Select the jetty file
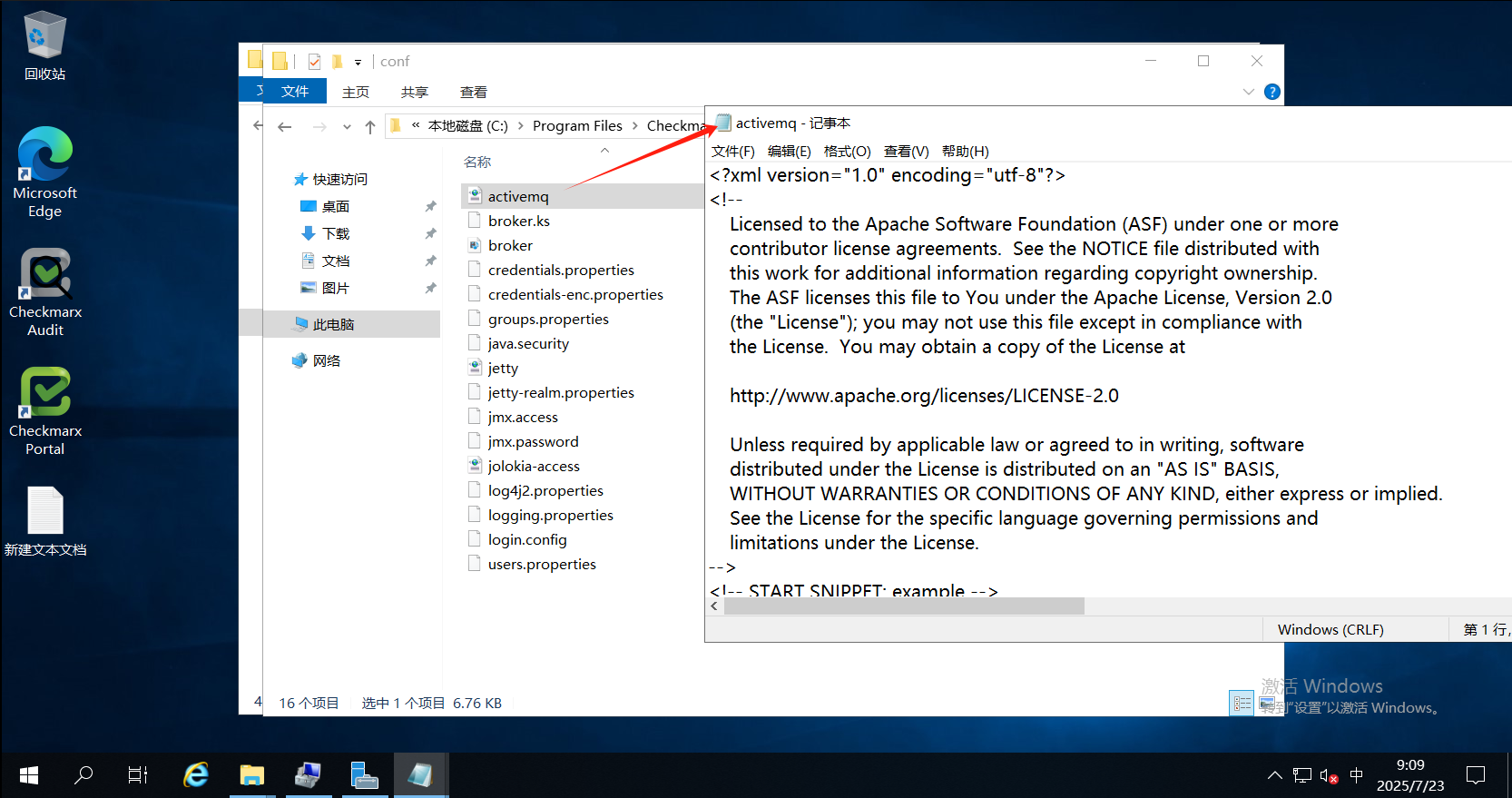This screenshot has height=798, width=1512. (x=503, y=369)
